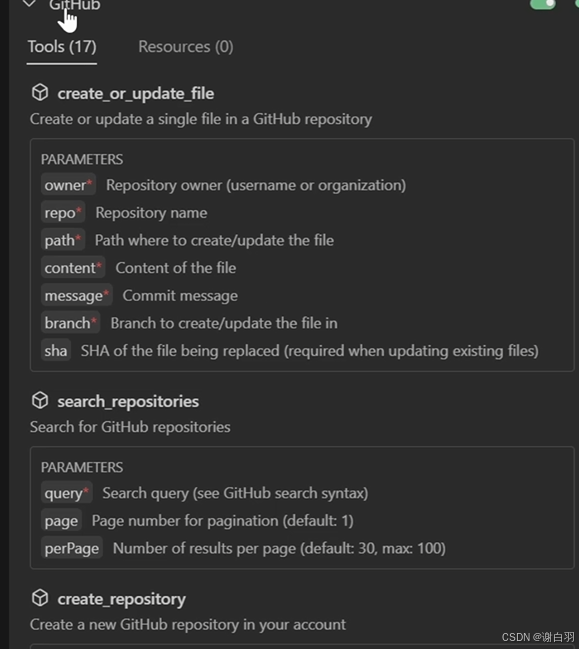579x649 pixels.
Task: Click the cube icon beside search_repositories
Action: [x=40, y=400]
